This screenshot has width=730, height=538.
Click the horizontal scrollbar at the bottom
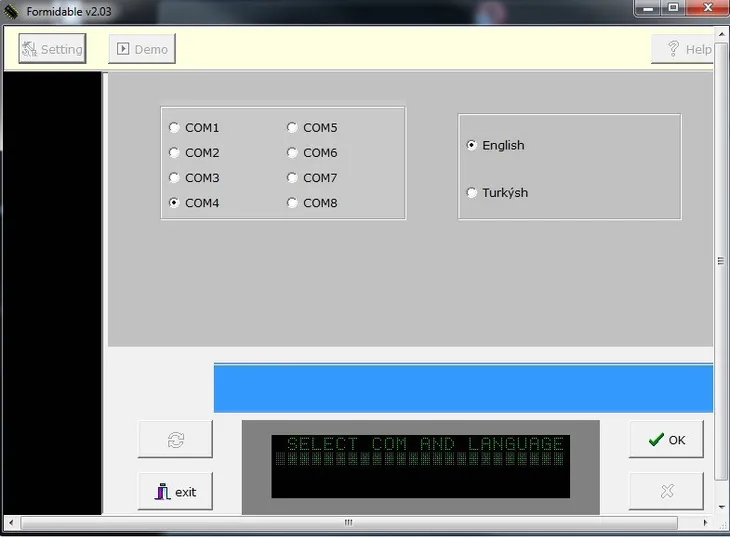tap(348, 523)
